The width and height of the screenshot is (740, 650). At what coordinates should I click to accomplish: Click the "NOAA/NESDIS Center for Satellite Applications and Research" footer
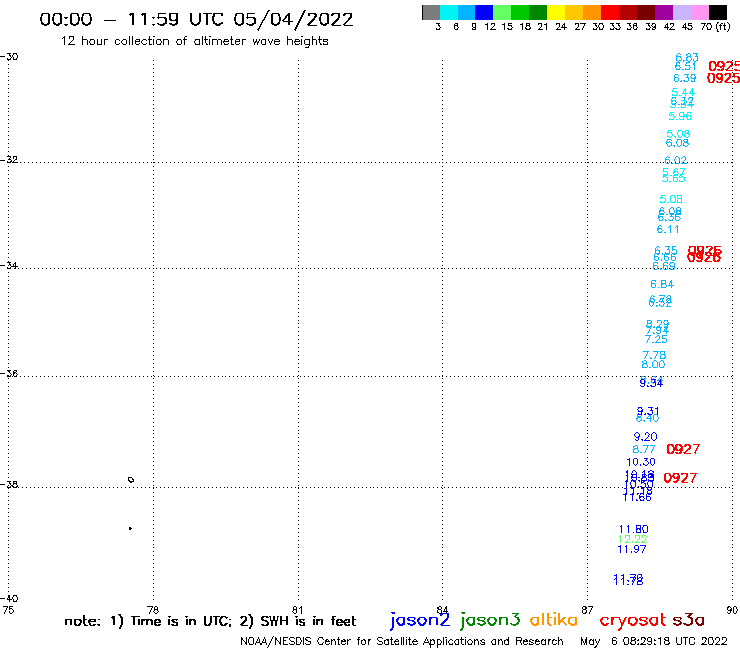(x=402, y=641)
